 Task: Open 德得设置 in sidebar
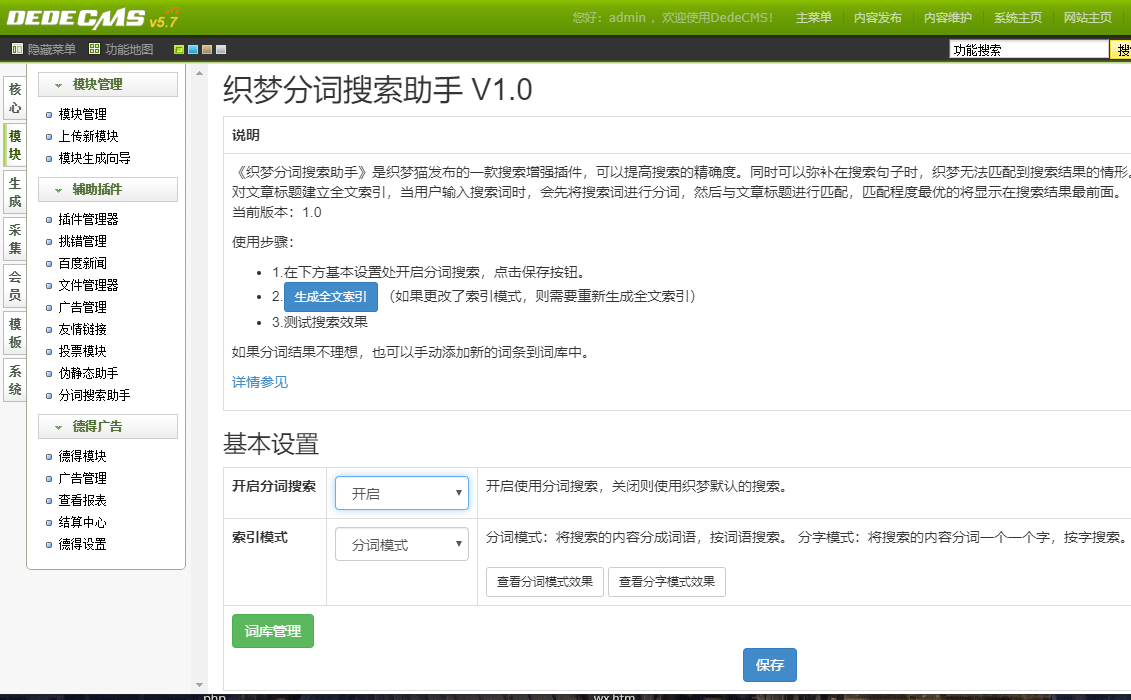click(x=82, y=544)
